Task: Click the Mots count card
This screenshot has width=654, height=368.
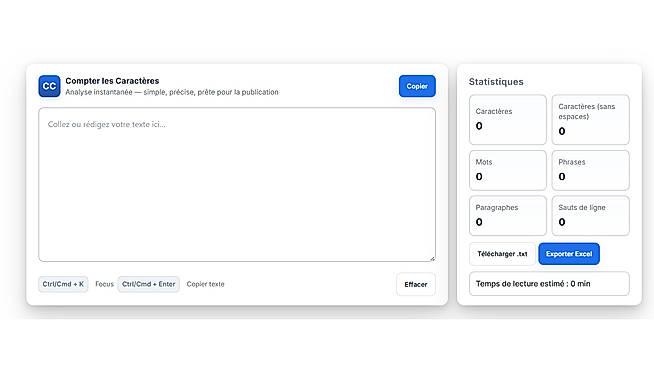Action: (508, 170)
